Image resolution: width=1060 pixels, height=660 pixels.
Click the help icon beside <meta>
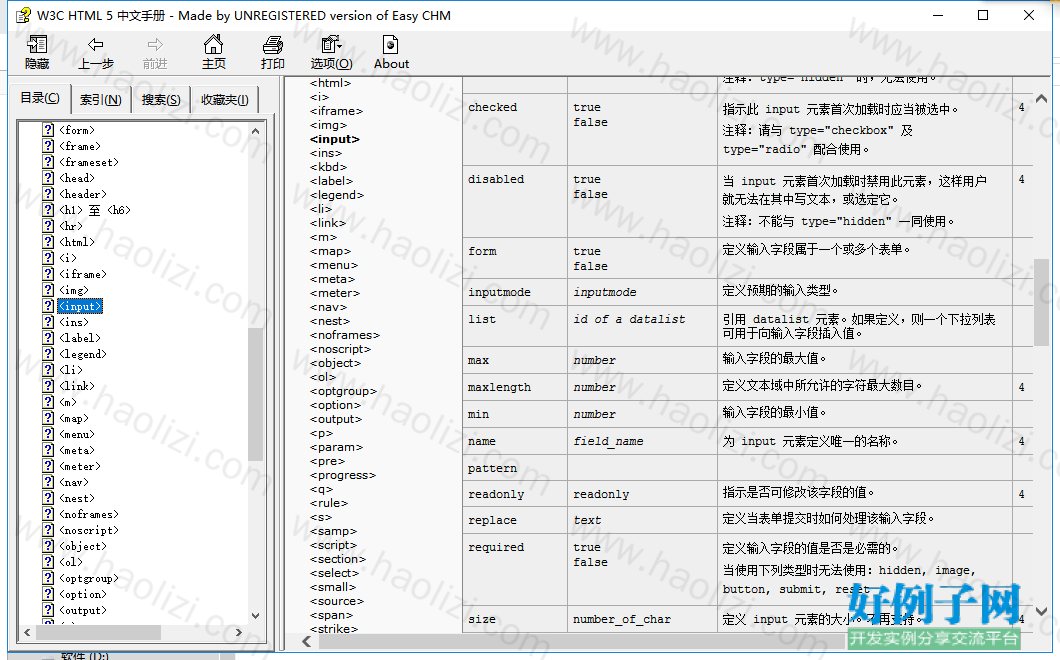[x=48, y=450]
